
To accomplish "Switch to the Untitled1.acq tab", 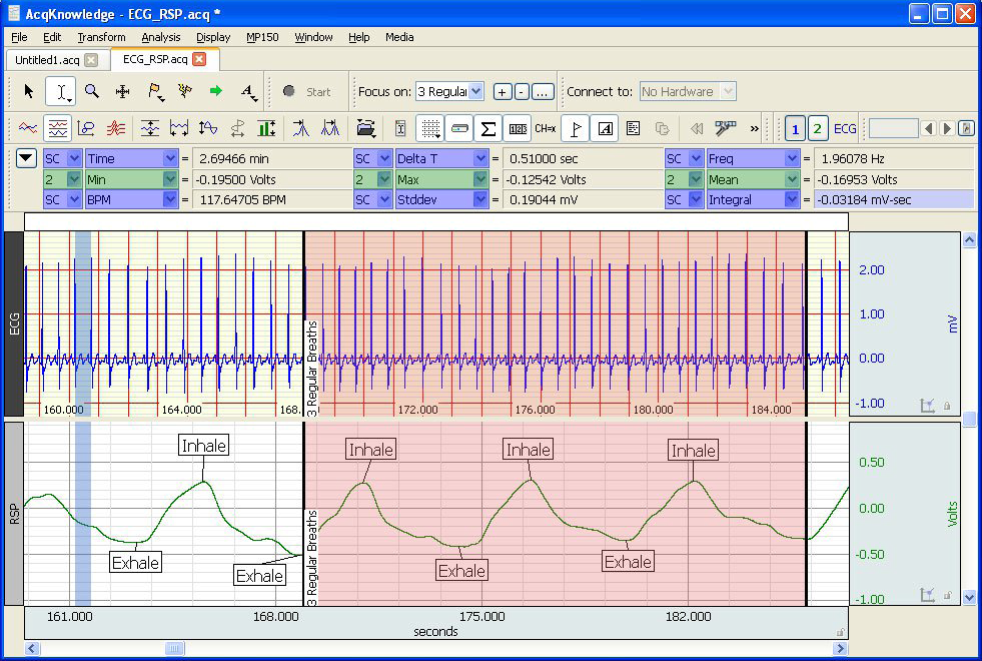I will [x=47, y=59].
